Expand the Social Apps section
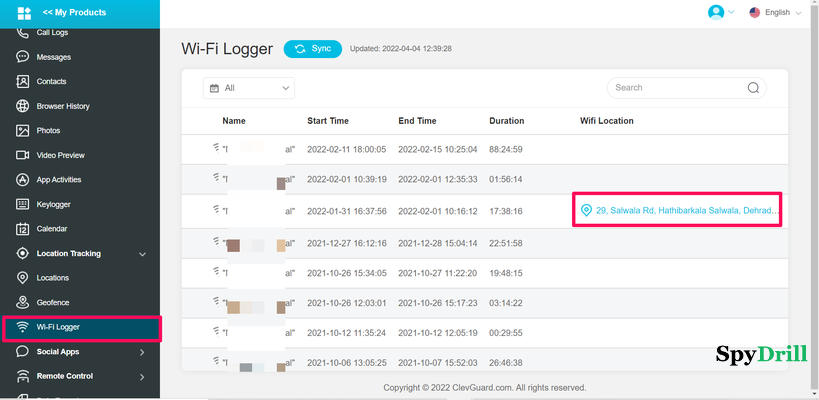 pyautogui.click(x=142, y=352)
